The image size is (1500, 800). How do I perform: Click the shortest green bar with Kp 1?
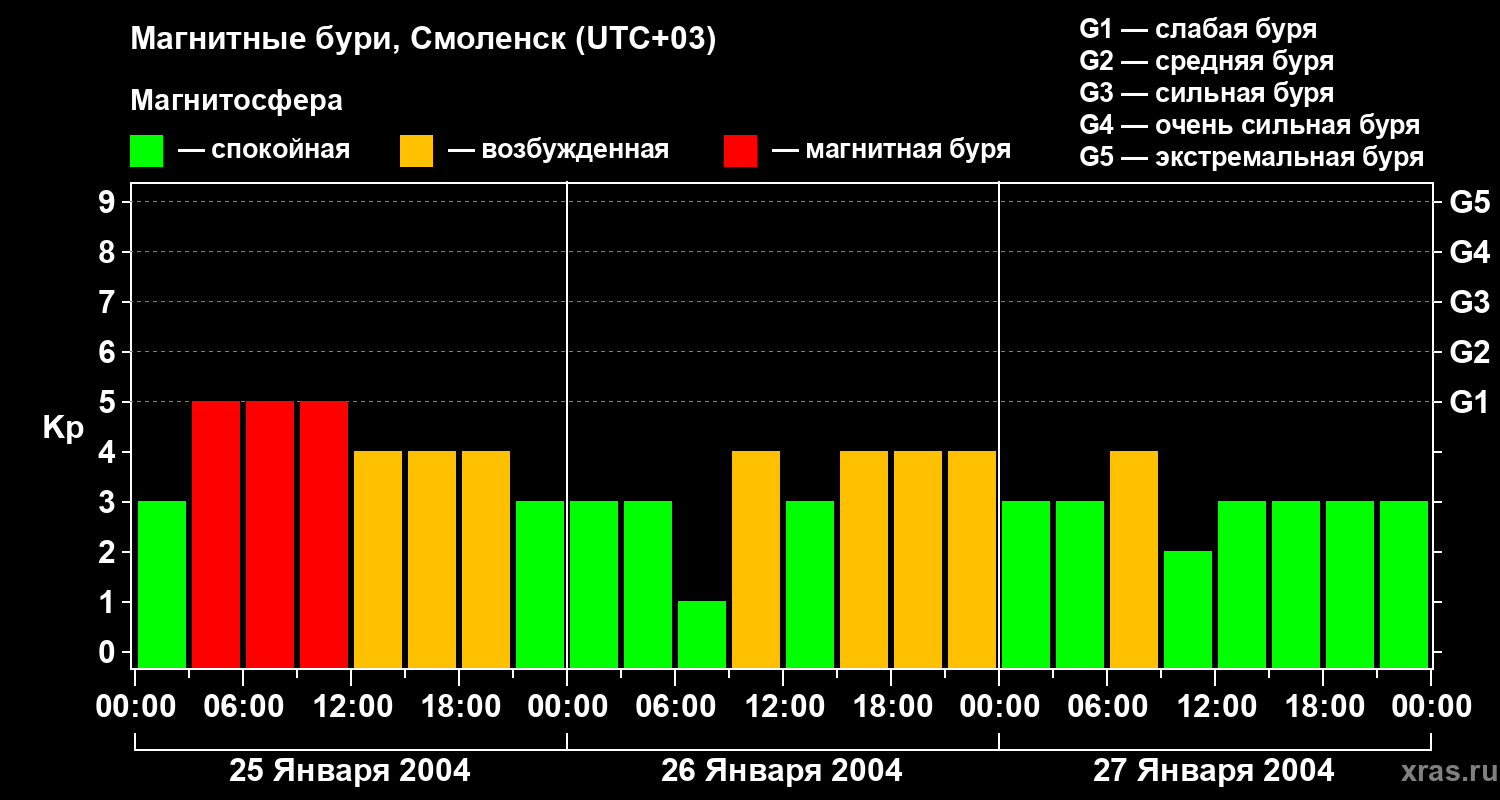[x=702, y=634]
